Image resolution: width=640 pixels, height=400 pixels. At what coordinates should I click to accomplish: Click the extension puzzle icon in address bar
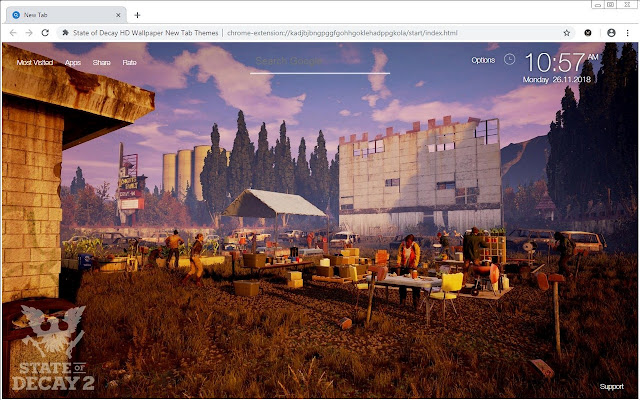[65, 33]
